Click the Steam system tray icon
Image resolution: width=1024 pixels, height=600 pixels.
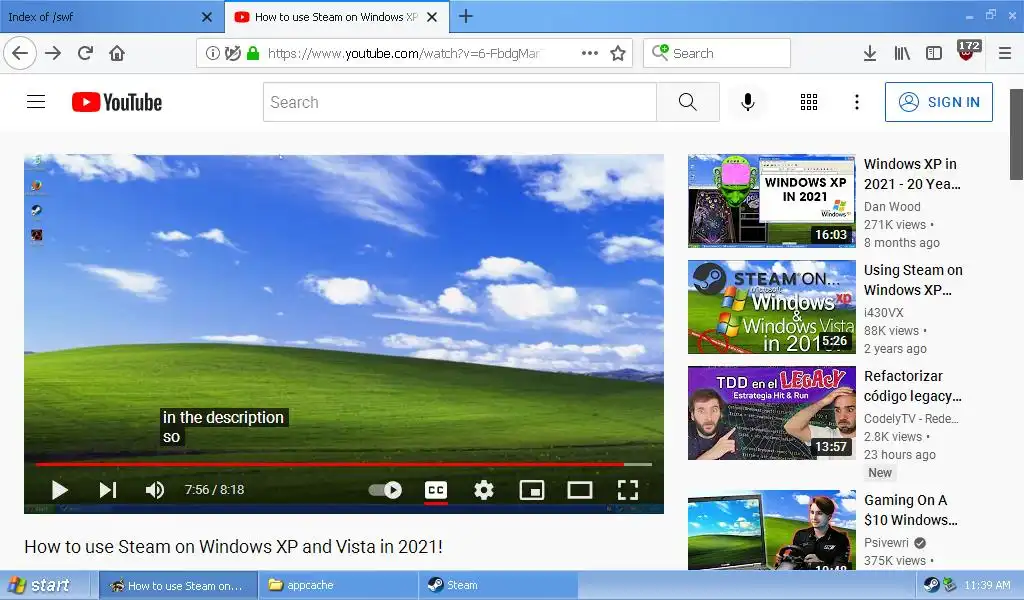pos(931,585)
